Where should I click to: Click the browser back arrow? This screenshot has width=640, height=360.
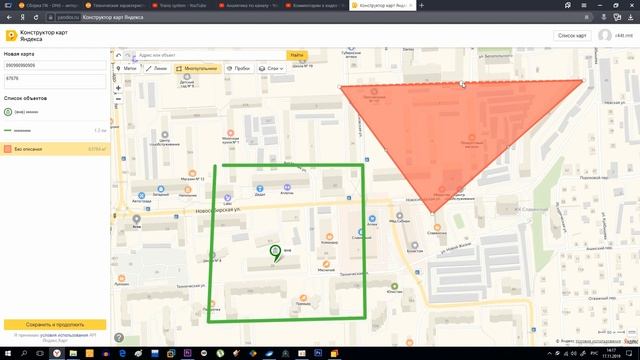coord(9,18)
